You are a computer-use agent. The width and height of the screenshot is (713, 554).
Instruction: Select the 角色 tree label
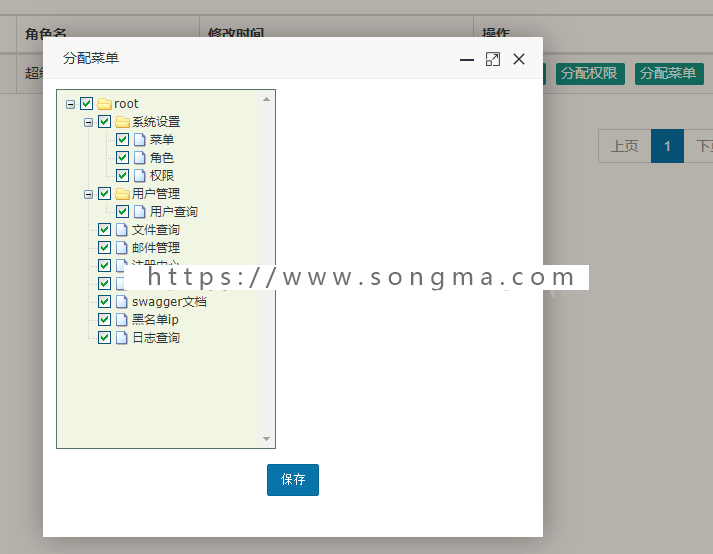coord(162,158)
